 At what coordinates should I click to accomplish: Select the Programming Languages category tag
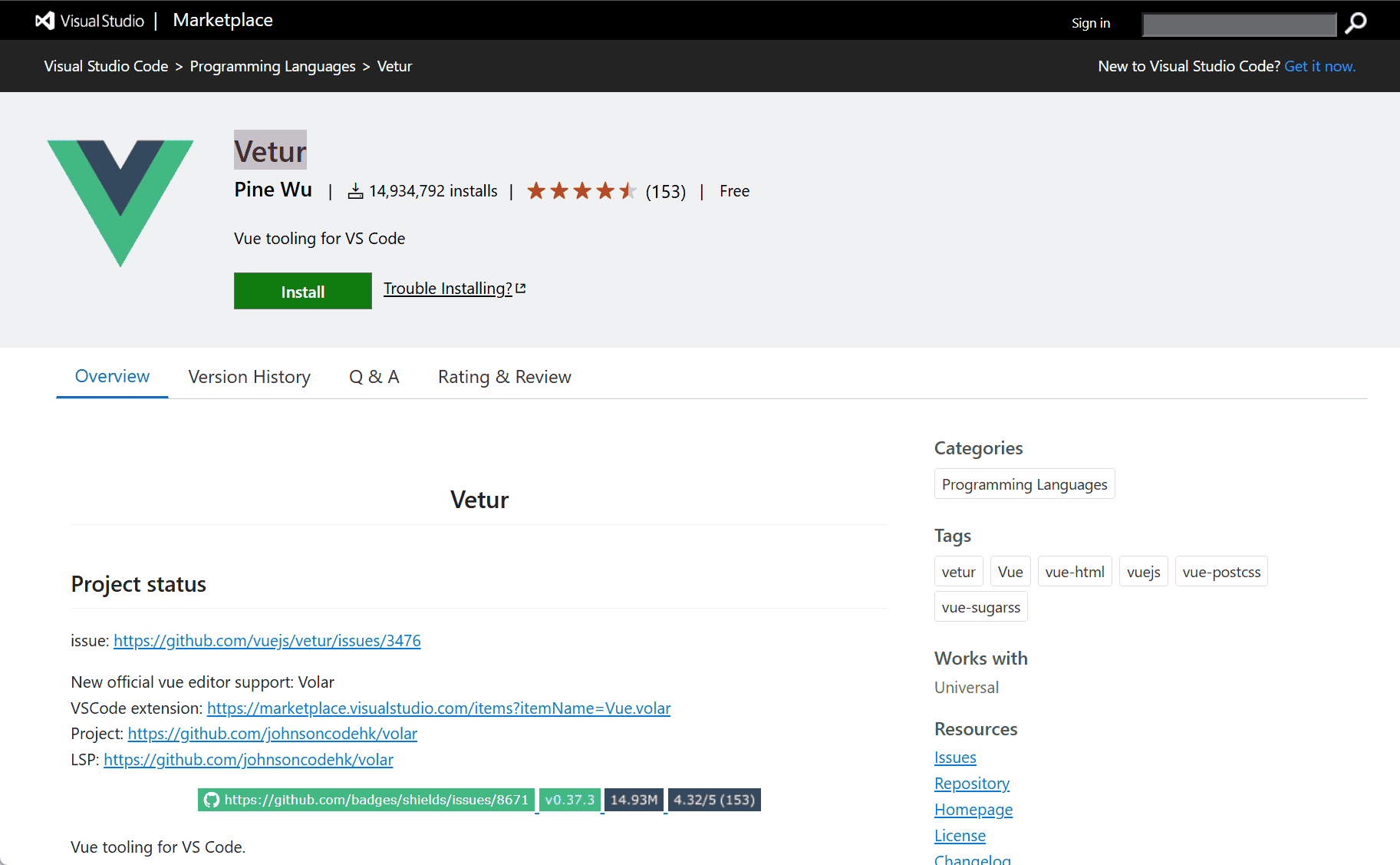tap(1024, 484)
